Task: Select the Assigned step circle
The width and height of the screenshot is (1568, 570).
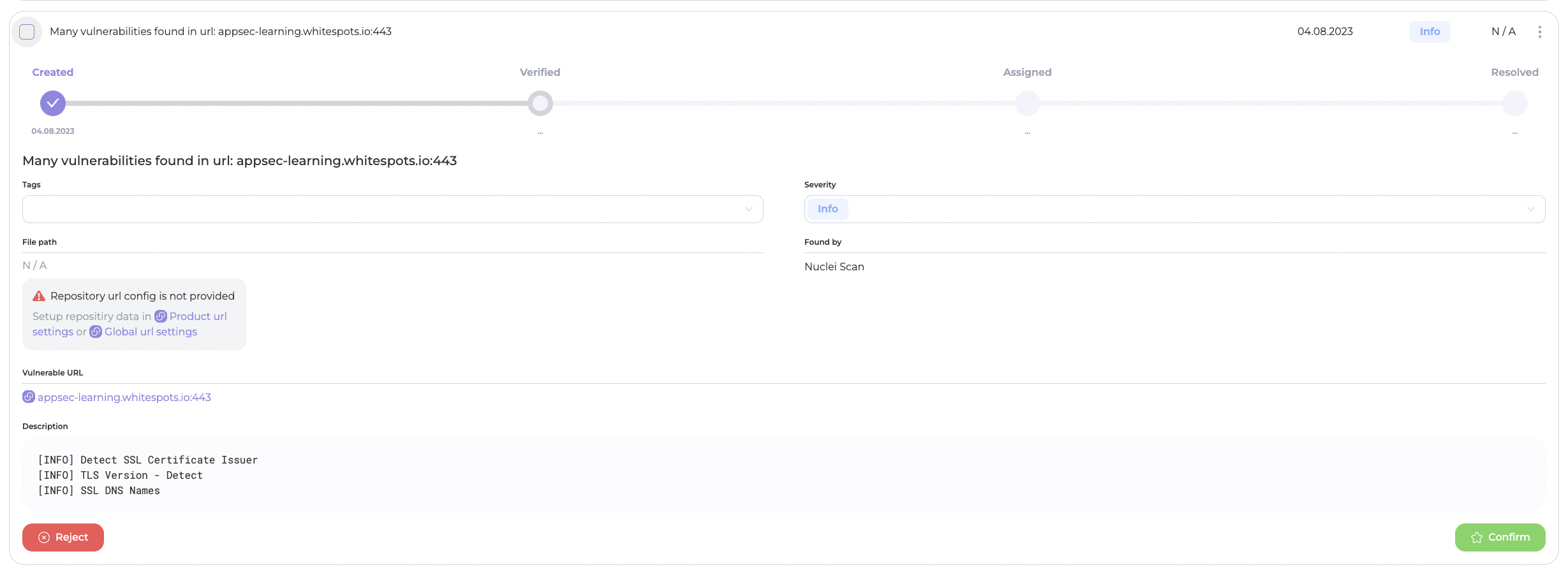Action: [1027, 103]
